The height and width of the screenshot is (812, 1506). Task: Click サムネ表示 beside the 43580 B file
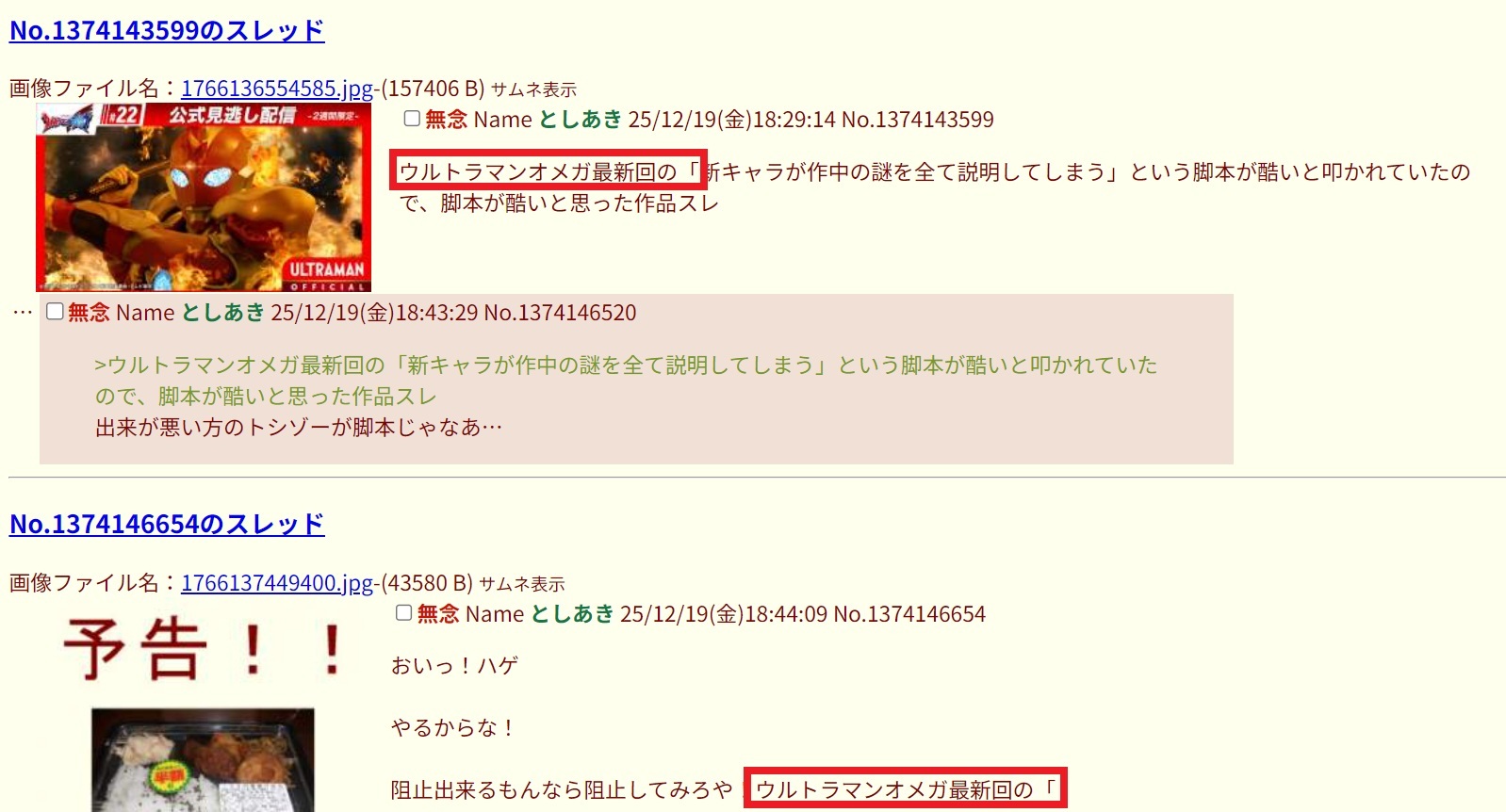tap(522, 584)
